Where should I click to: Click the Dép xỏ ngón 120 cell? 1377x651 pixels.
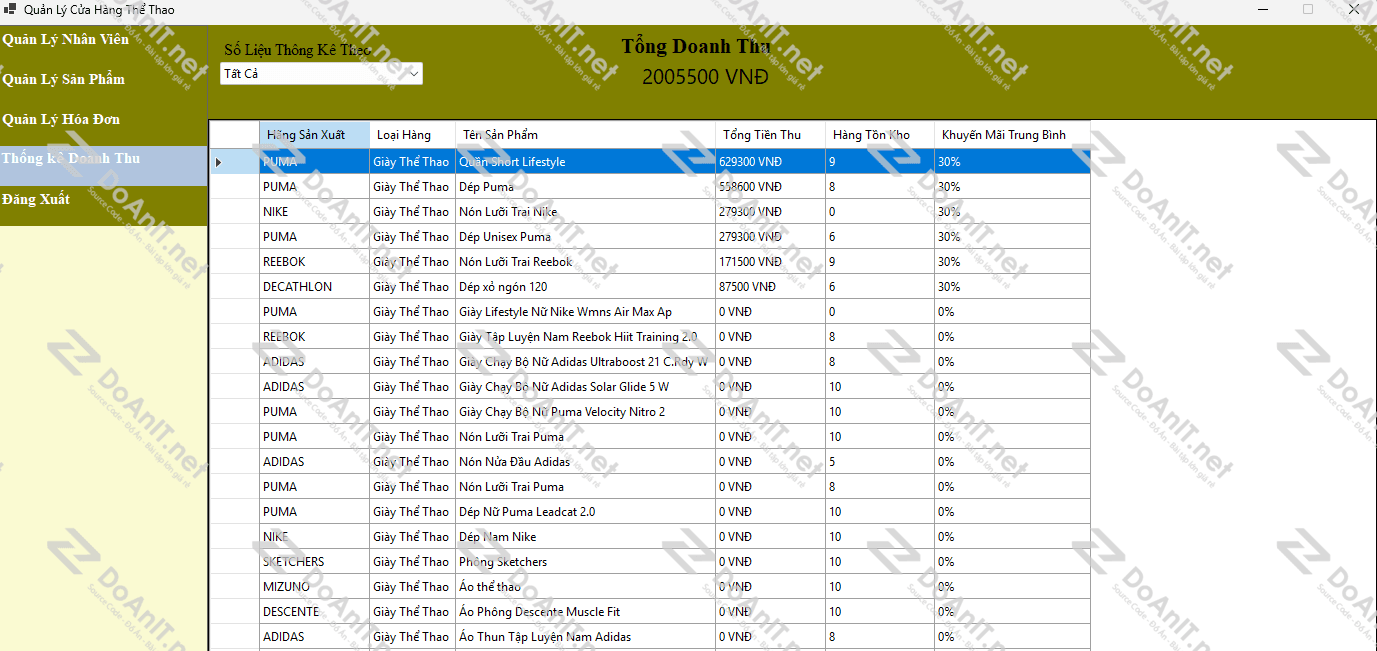[585, 287]
